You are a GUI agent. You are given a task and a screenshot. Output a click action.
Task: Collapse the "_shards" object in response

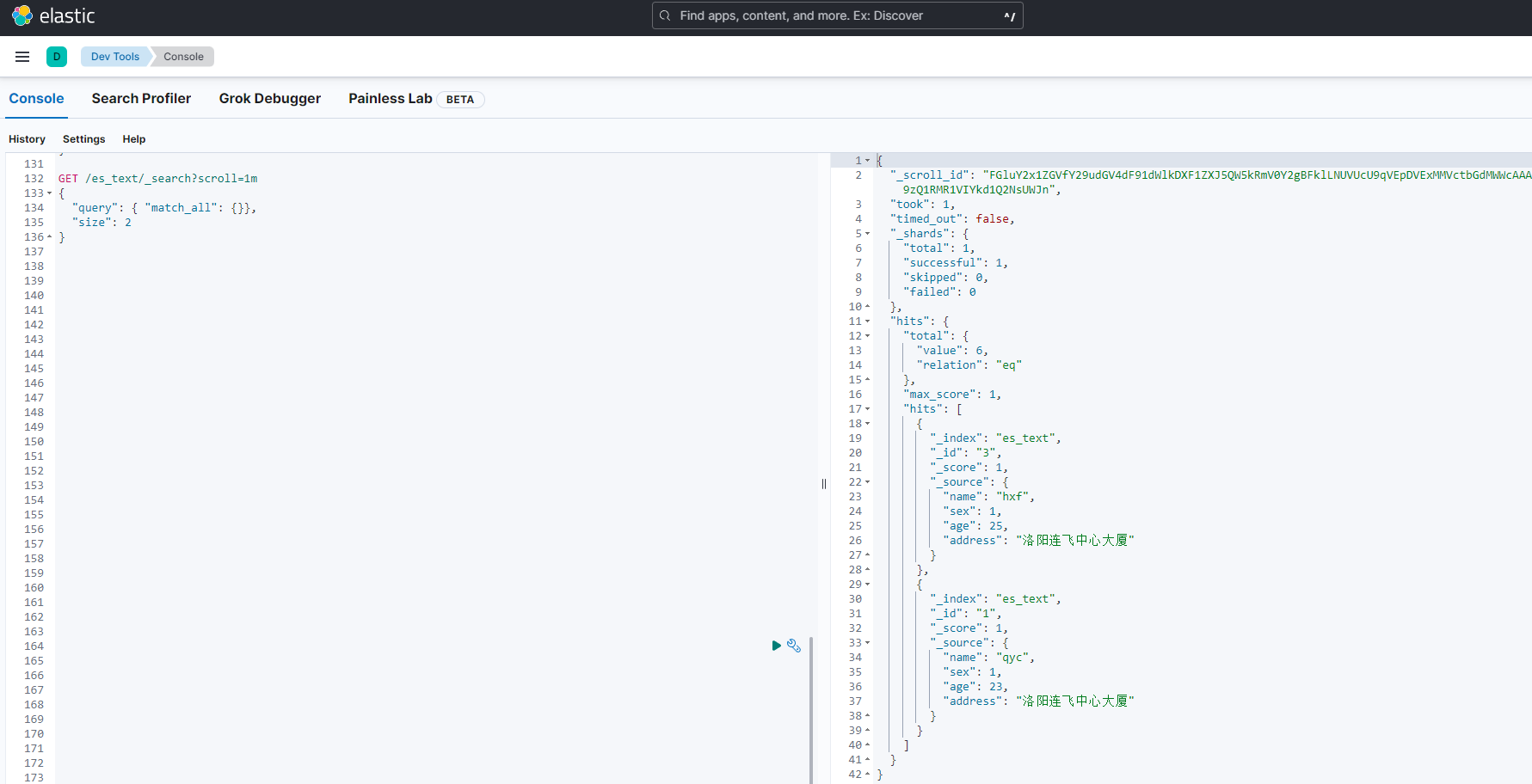pyautogui.click(x=867, y=234)
